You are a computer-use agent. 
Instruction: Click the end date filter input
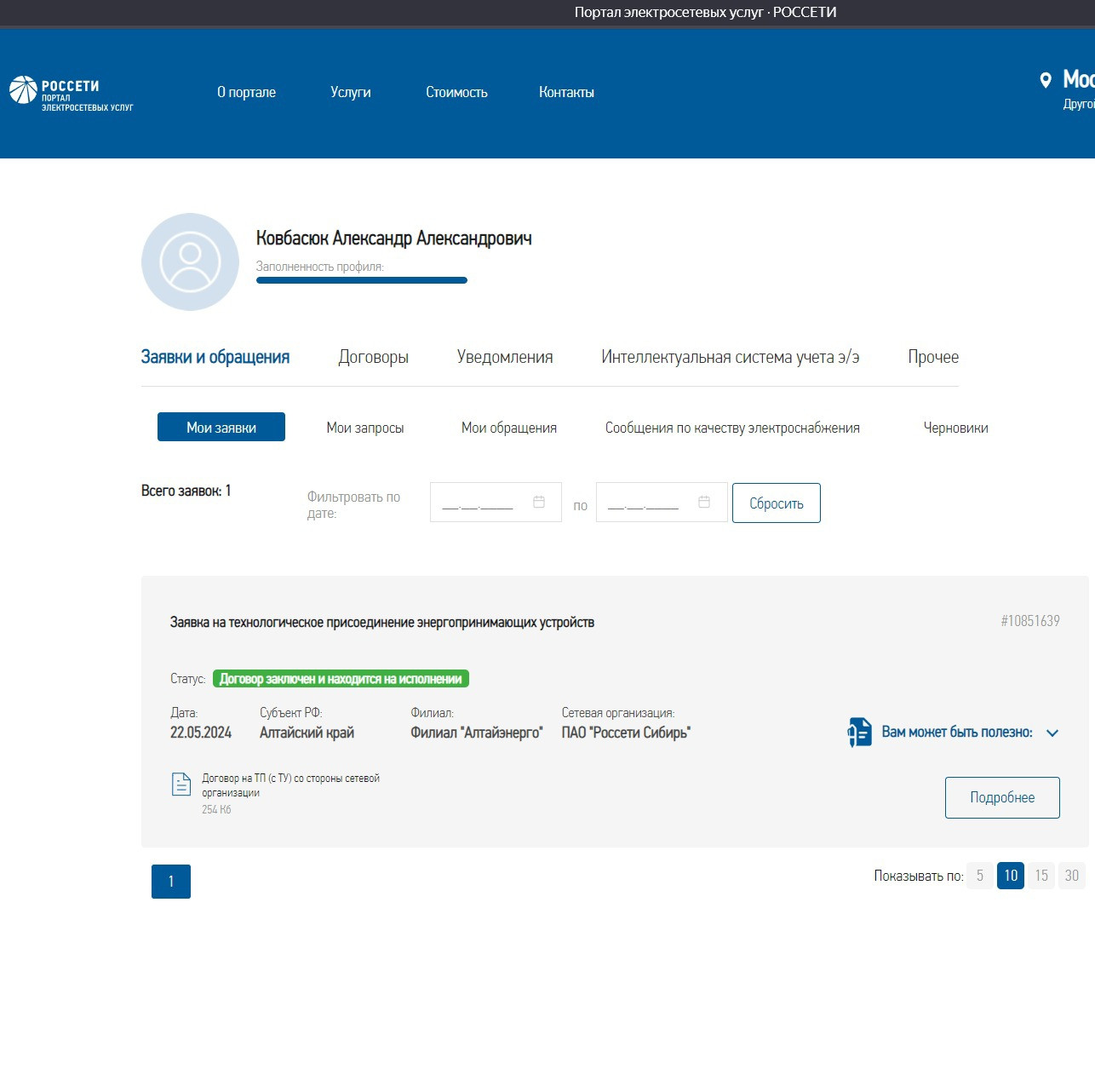(x=662, y=502)
